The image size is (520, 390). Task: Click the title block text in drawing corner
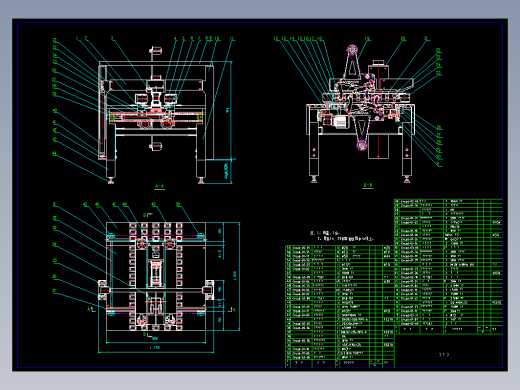pos(444,355)
